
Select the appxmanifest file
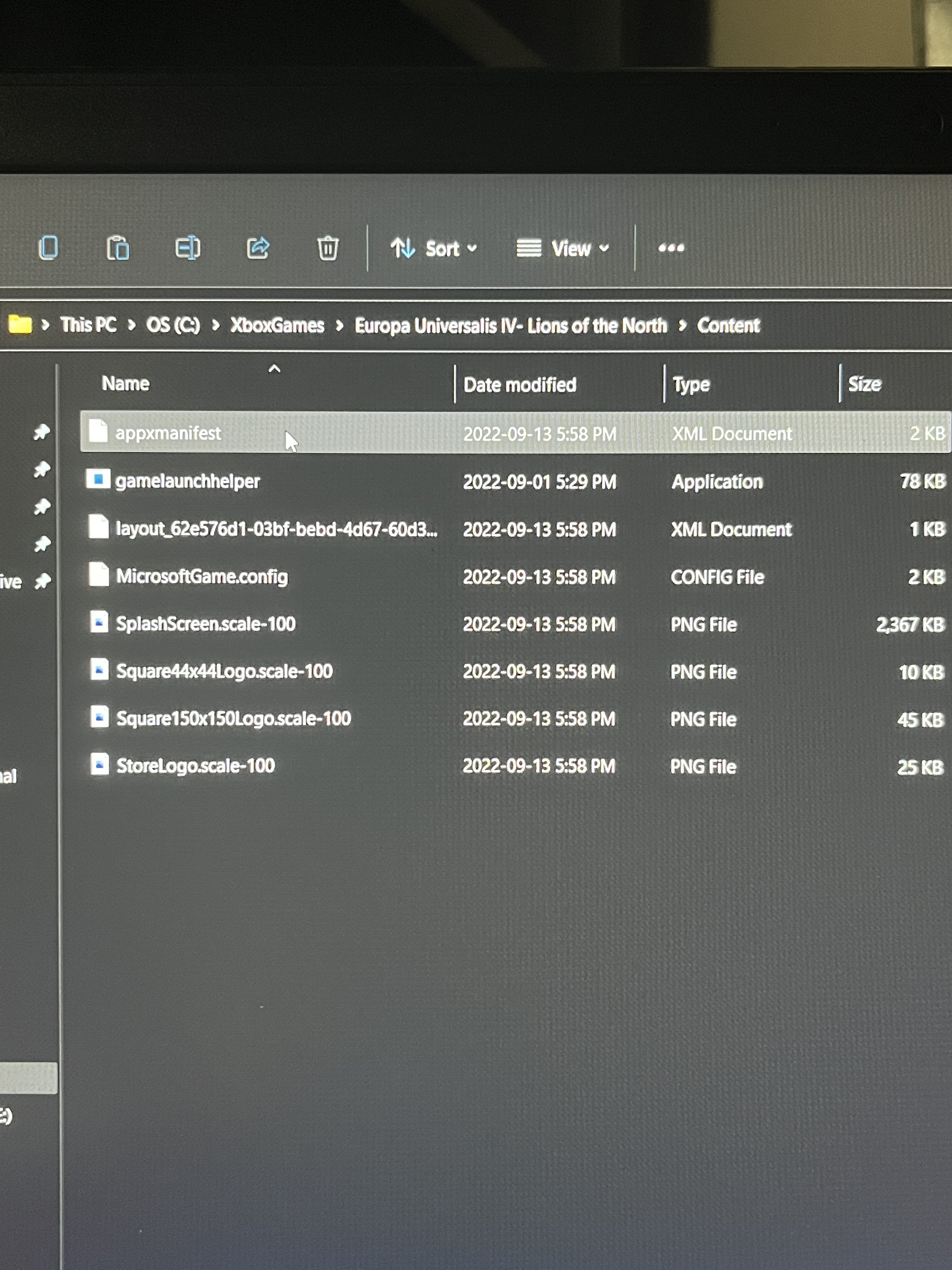tap(515, 432)
